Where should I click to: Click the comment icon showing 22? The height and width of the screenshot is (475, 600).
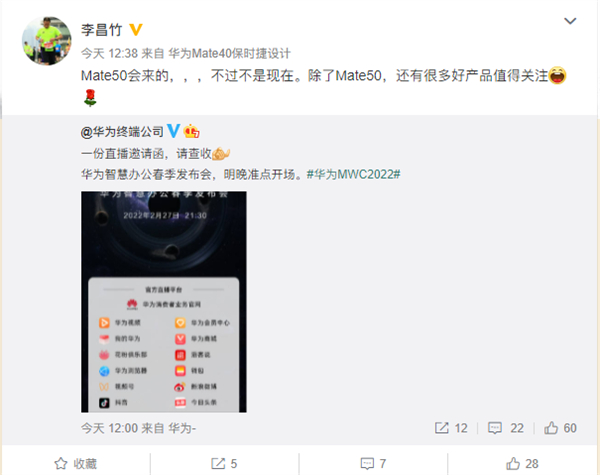coord(494,428)
